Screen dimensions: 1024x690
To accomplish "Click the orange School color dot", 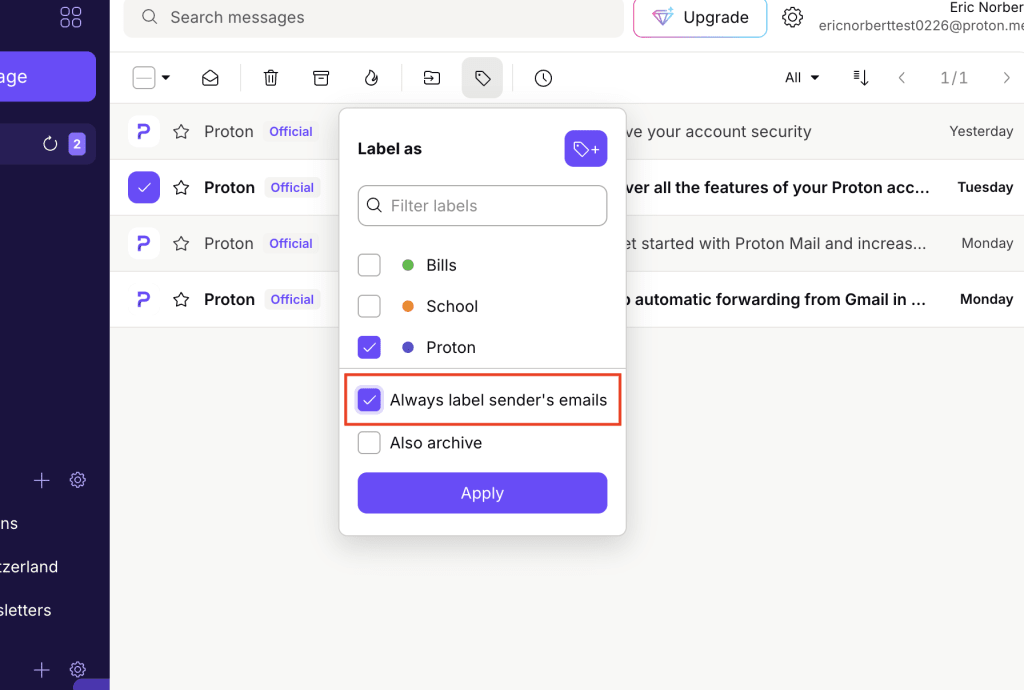I will (408, 306).
